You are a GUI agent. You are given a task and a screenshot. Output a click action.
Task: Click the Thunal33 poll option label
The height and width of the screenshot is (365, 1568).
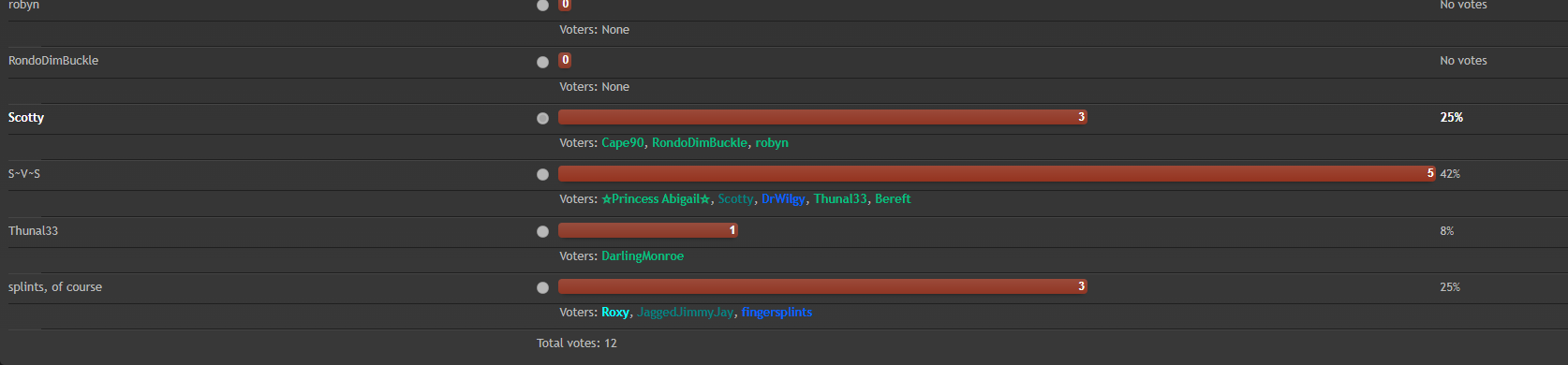pos(33,231)
